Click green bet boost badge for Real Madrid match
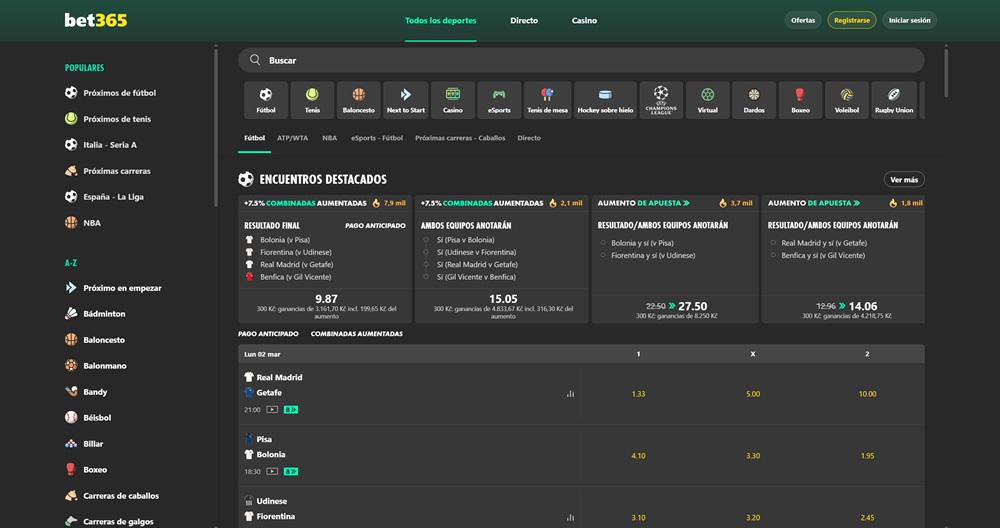 coord(291,409)
